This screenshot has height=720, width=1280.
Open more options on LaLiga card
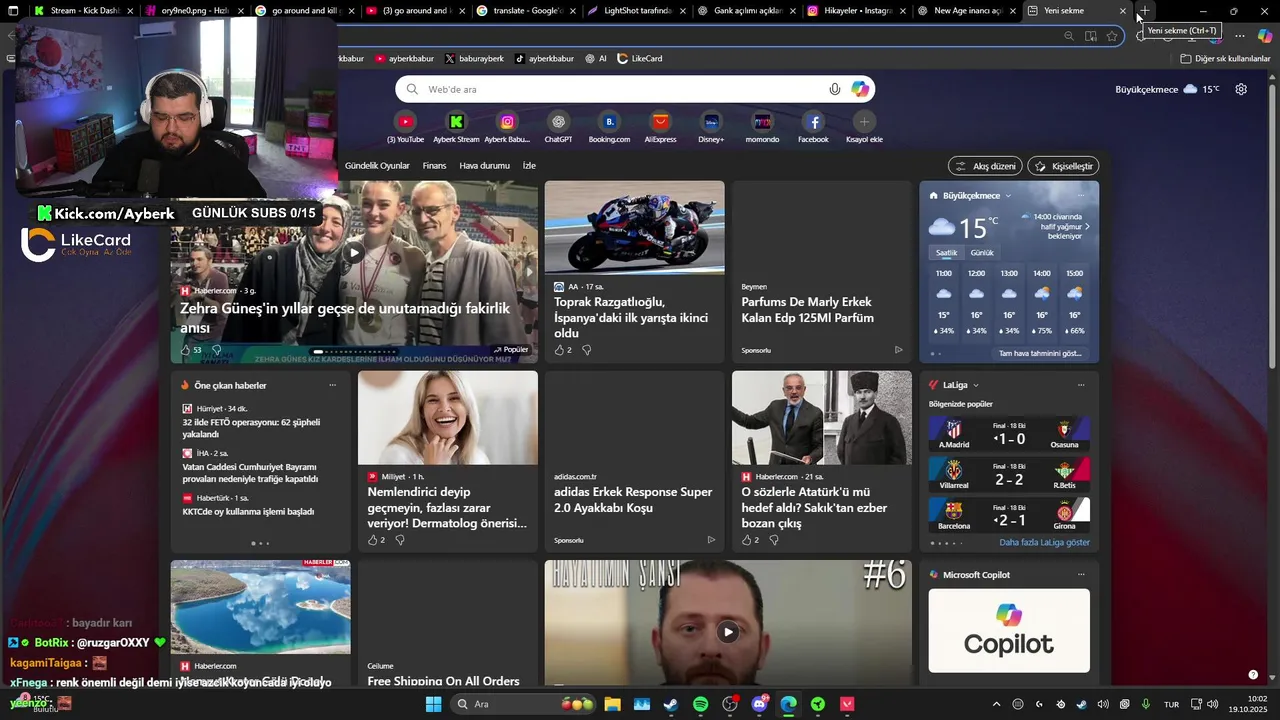[1080, 385]
